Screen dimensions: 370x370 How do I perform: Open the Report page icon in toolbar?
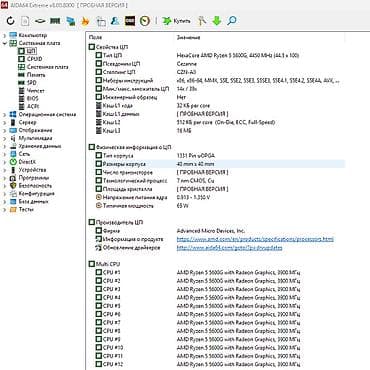25,21
